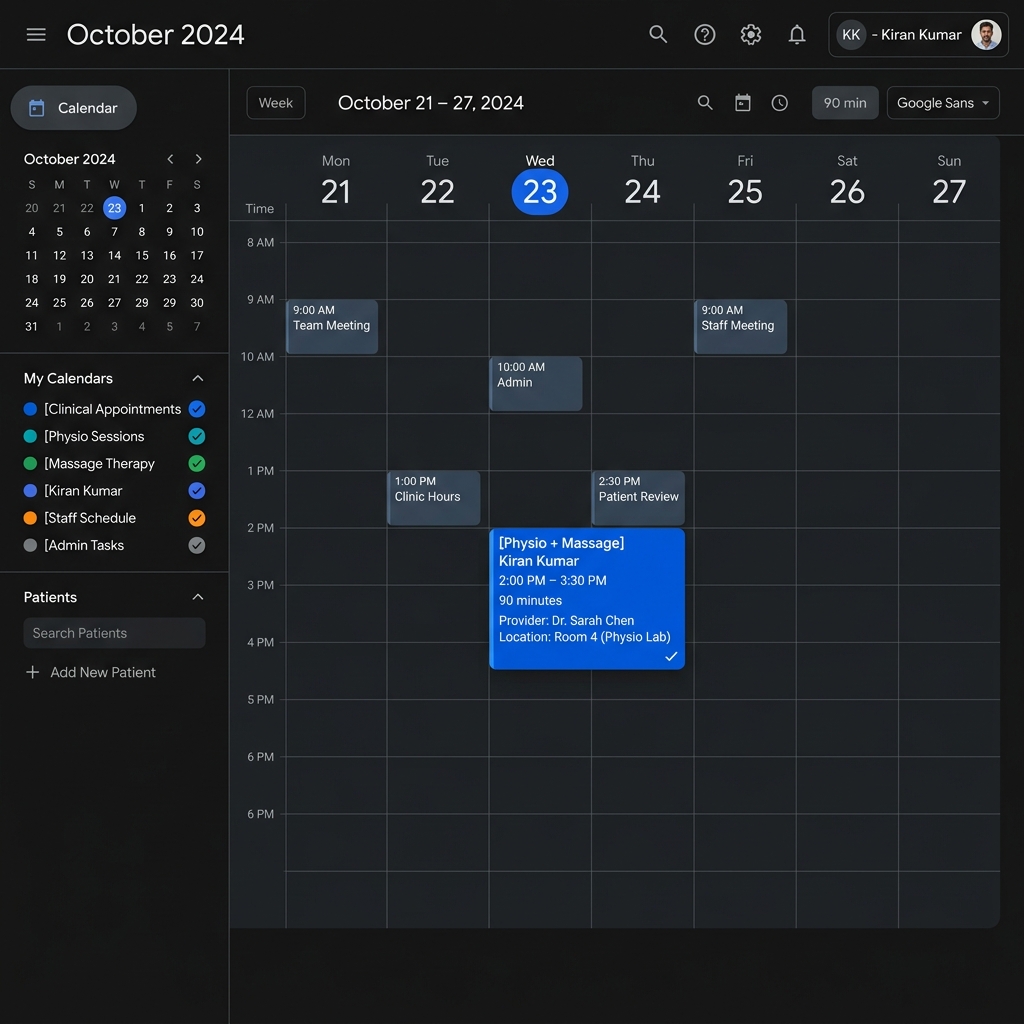The width and height of the screenshot is (1024, 1024).
Task: Click the clock icon in calendar toolbar
Action: 780,103
